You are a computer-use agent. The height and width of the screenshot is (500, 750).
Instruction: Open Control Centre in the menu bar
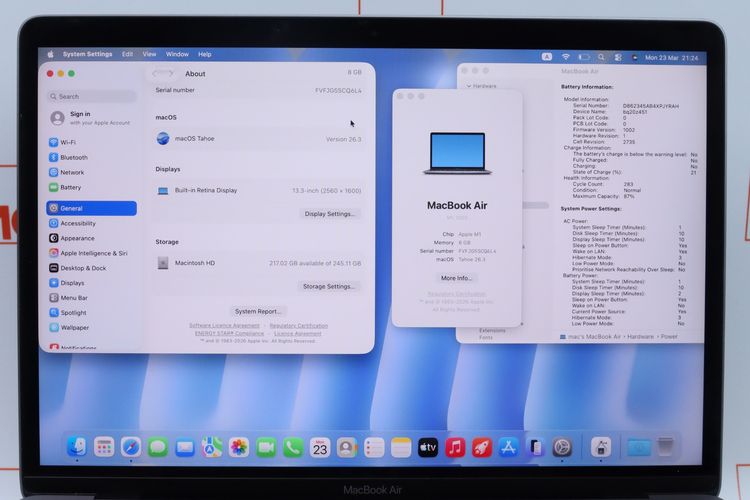pos(618,57)
